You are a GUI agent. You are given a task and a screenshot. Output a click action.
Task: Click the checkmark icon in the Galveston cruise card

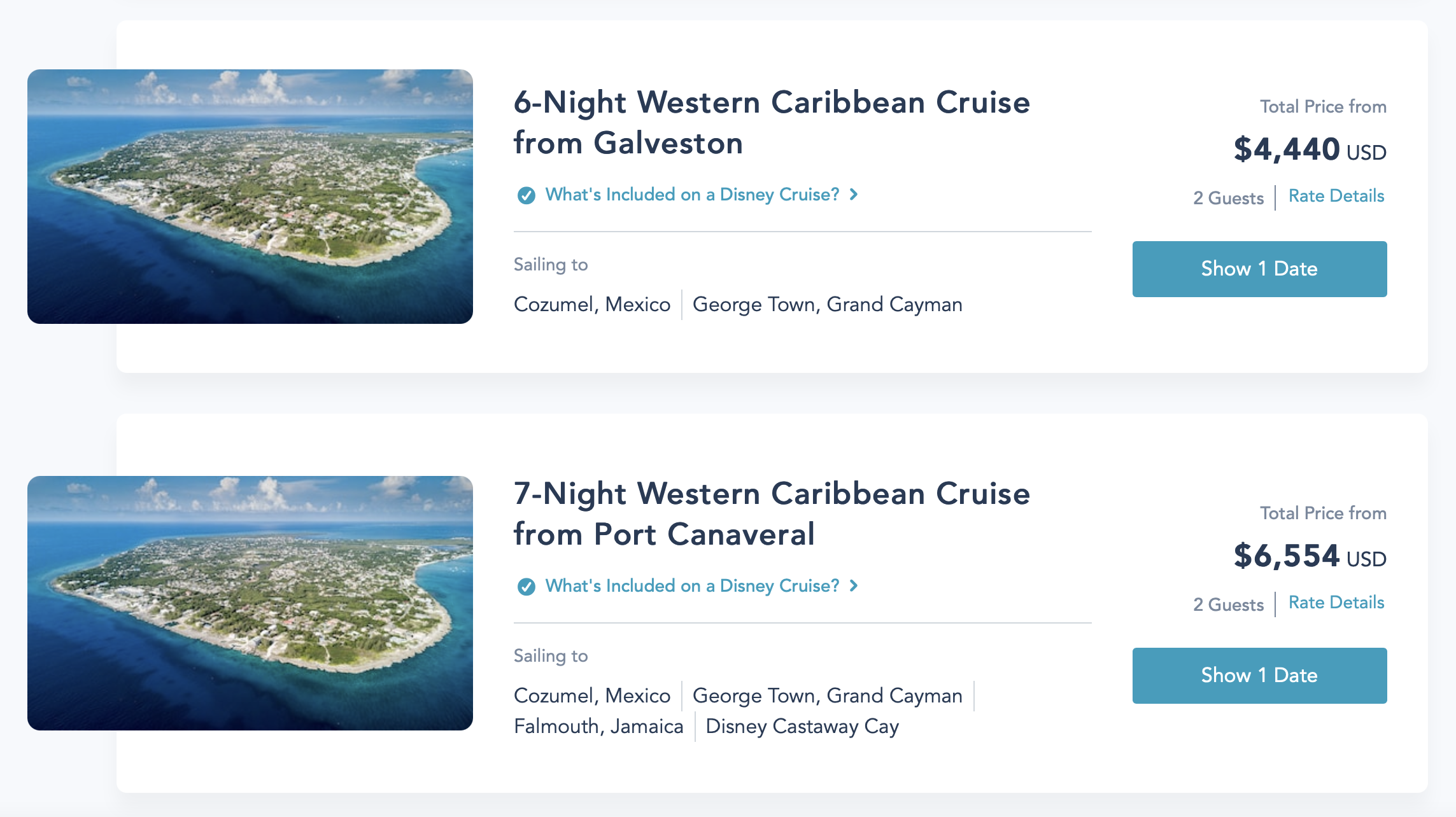pos(527,195)
